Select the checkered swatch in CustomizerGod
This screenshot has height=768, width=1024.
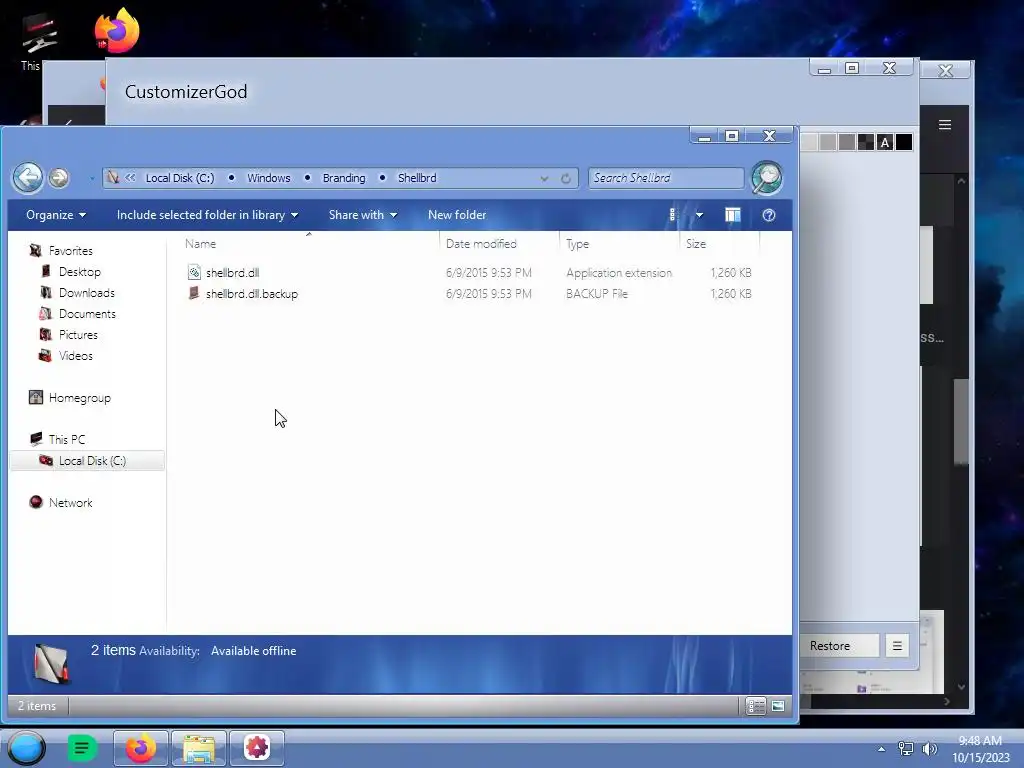pos(866,142)
